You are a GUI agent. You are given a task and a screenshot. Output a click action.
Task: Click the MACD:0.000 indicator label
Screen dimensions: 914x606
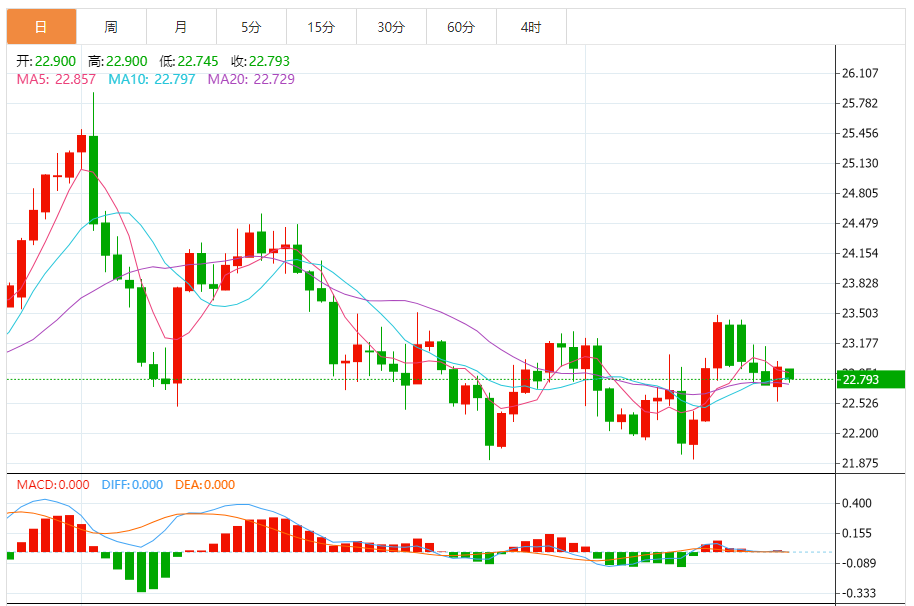click(53, 485)
